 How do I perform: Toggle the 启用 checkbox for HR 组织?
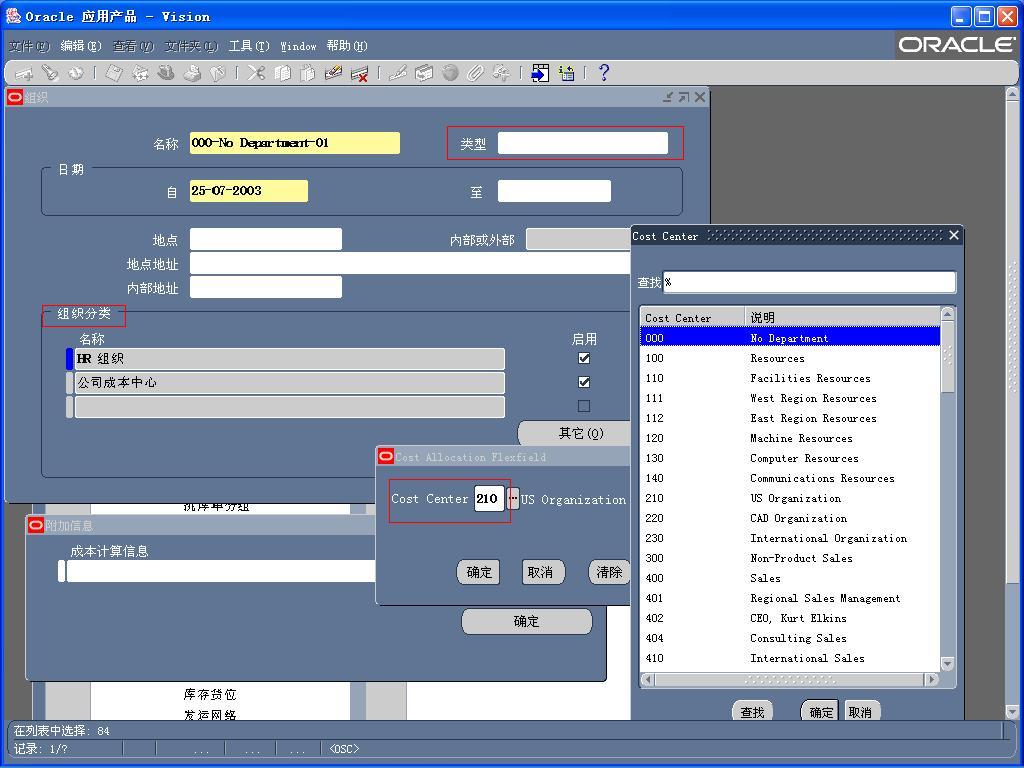584,358
